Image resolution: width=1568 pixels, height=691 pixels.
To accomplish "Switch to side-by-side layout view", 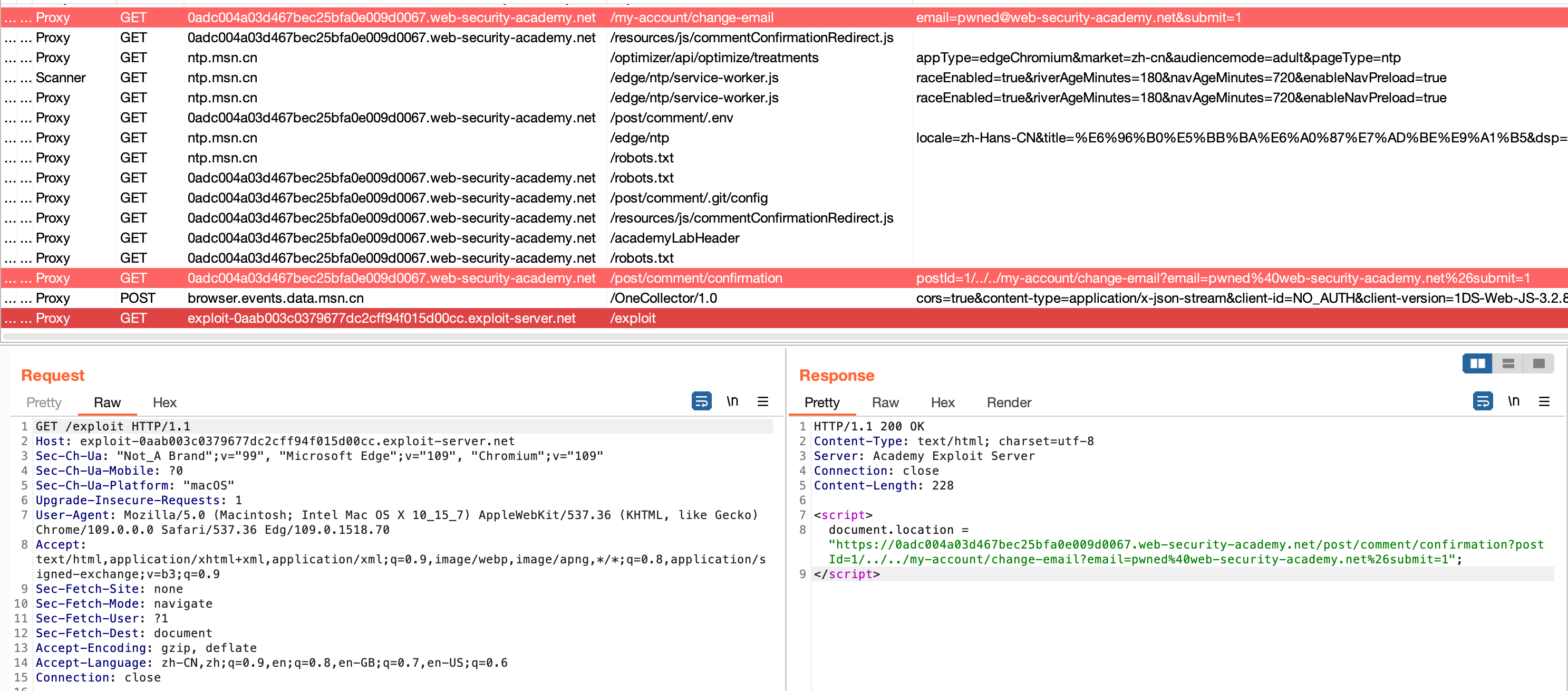I will pos(1477,363).
